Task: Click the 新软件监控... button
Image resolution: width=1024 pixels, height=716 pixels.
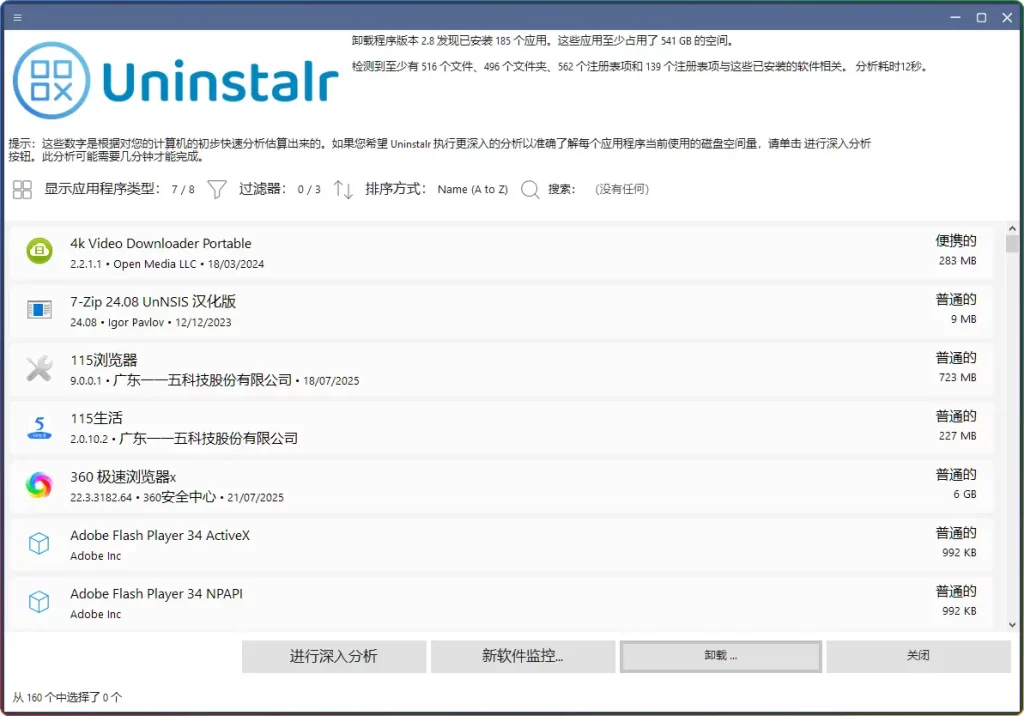Action: pyautogui.click(x=522, y=656)
